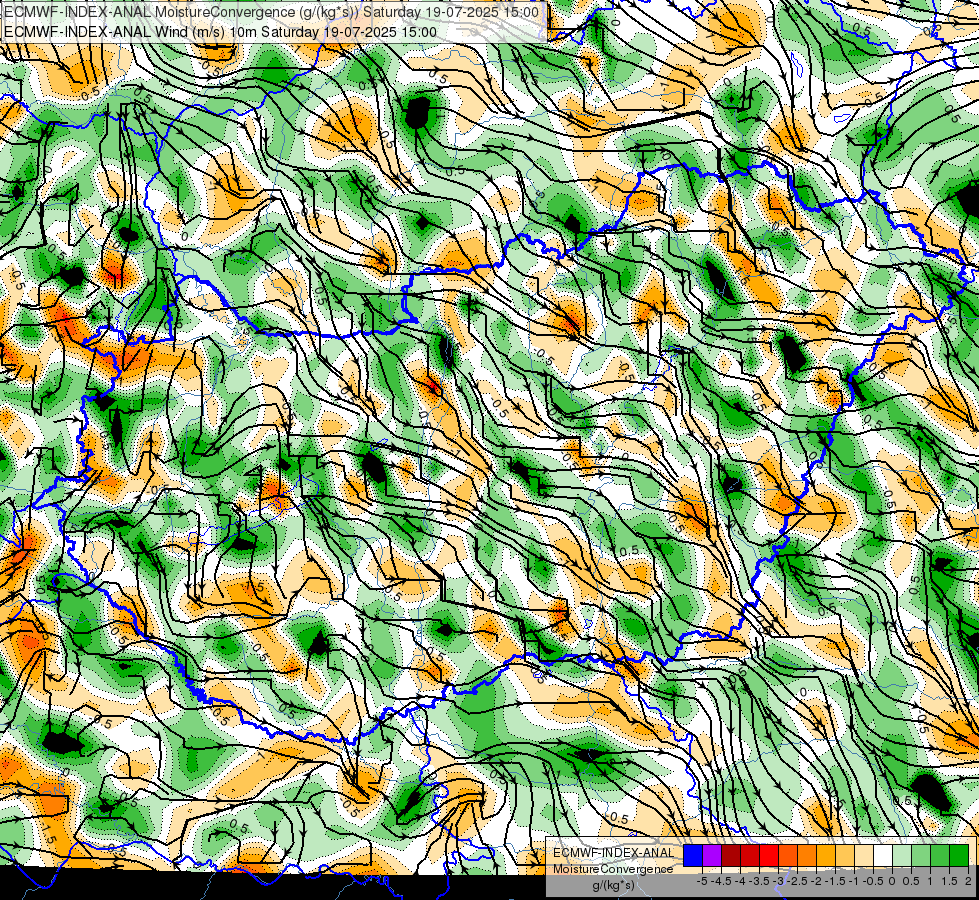979x900 pixels.
Task: Pick the darkest green legend swatch
Action: pos(959,855)
